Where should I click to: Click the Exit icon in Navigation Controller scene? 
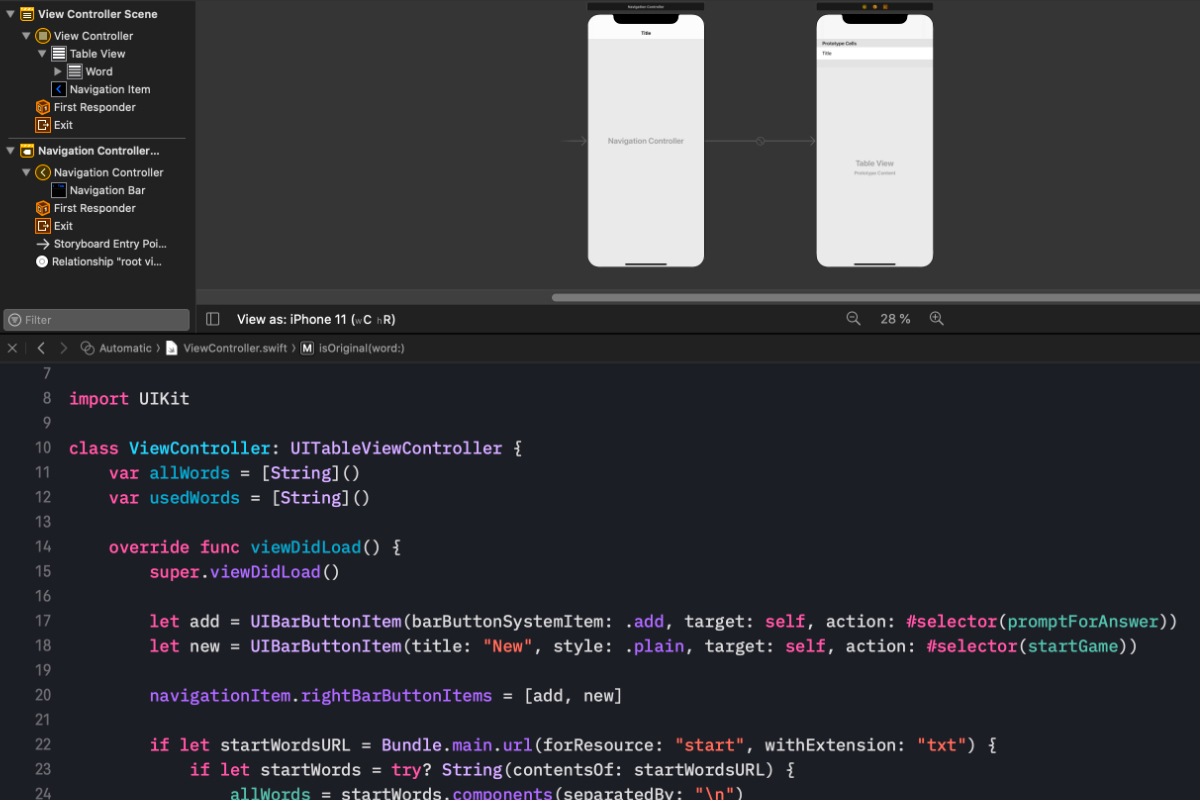(42, 226)
